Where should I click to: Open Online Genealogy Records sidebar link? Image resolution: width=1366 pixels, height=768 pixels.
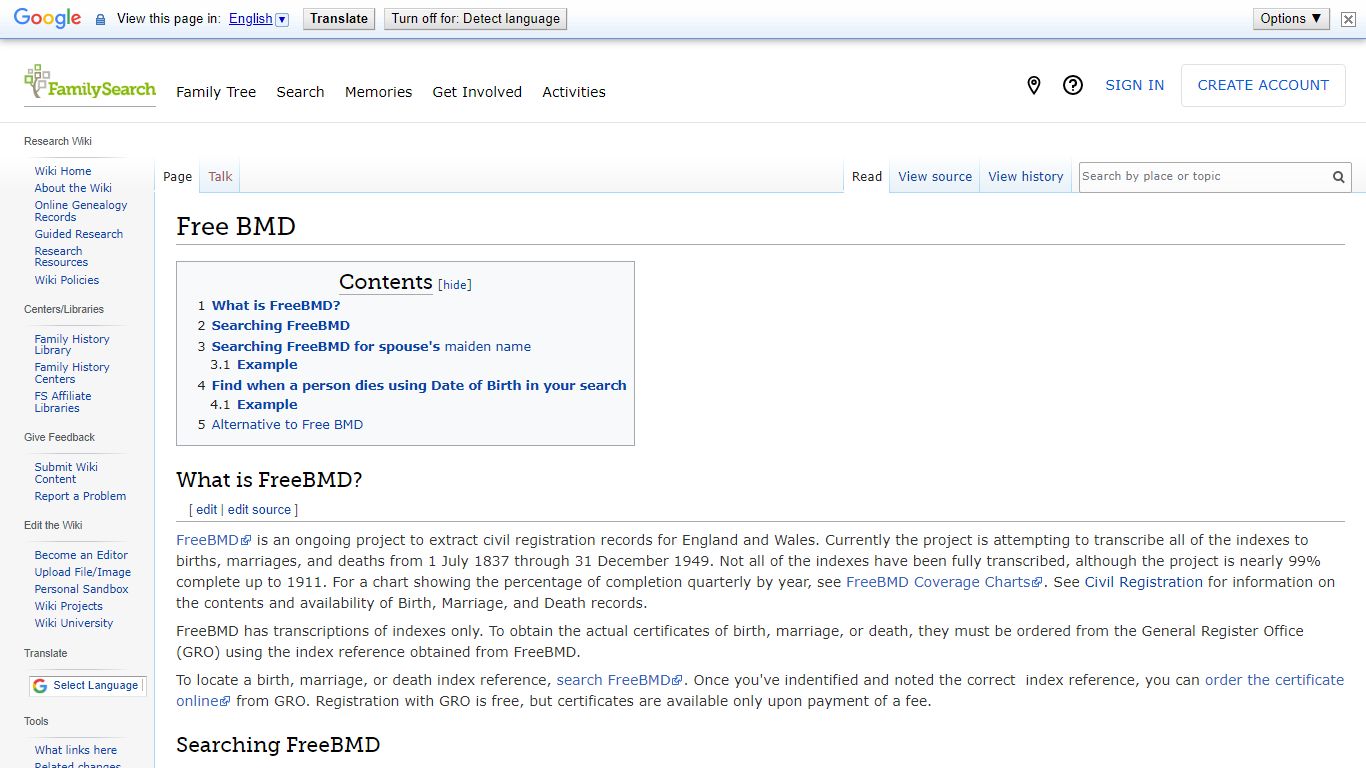81,211
